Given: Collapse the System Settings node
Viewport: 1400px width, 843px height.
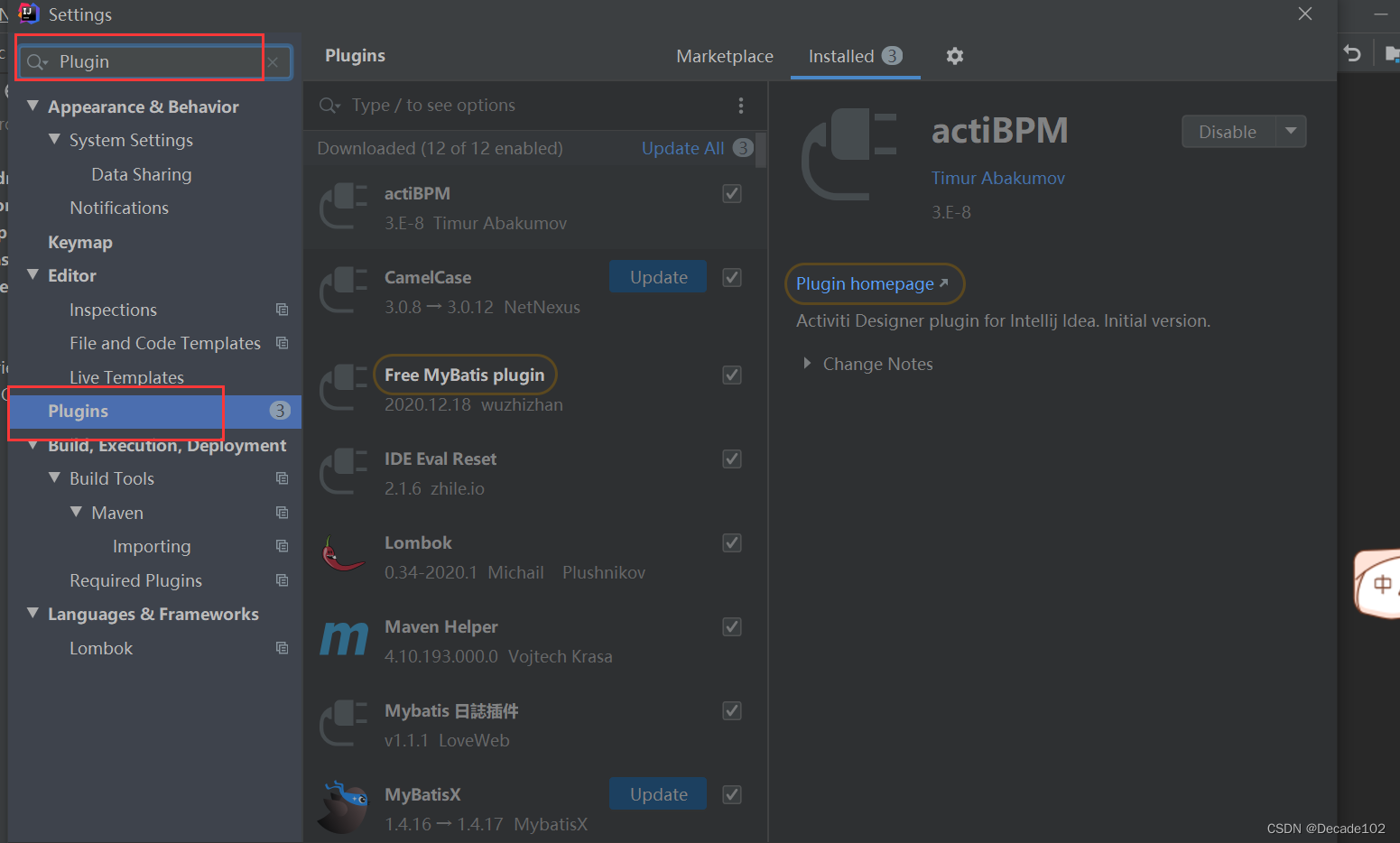Looking at the screenshot, I should (x=54, y=139).
